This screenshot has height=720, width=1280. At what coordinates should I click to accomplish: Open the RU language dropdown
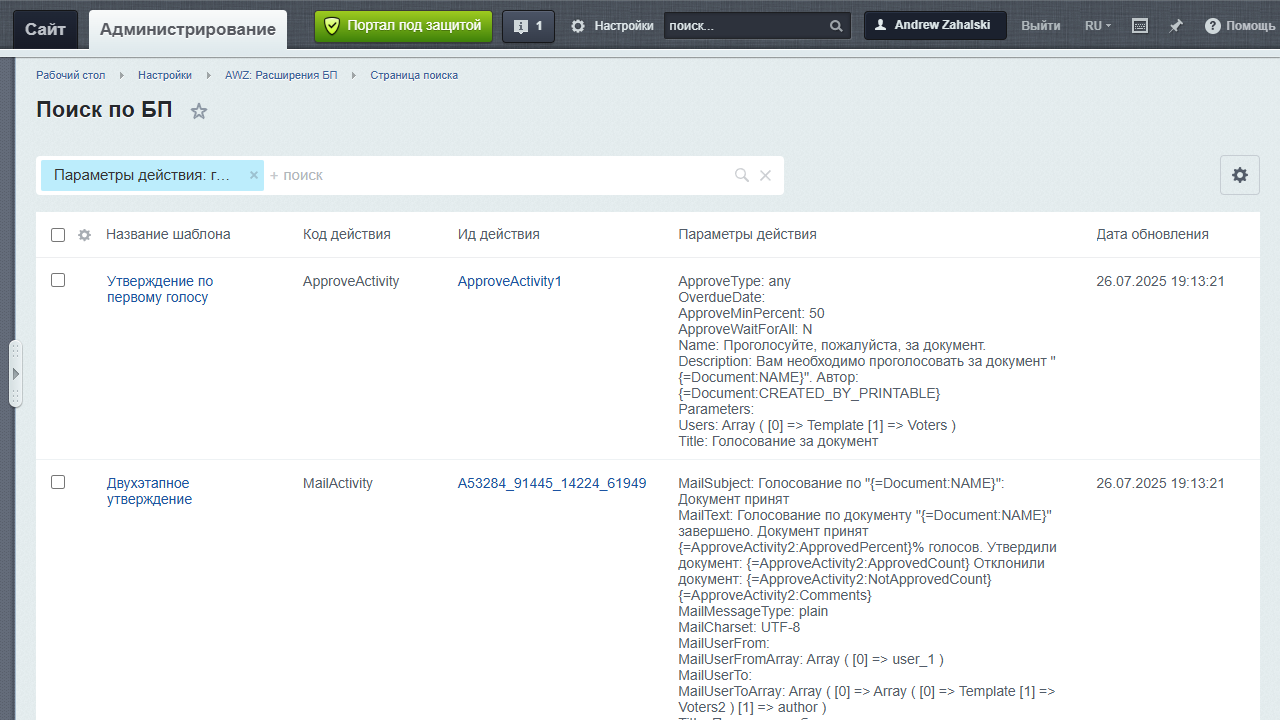point(1097,26)
